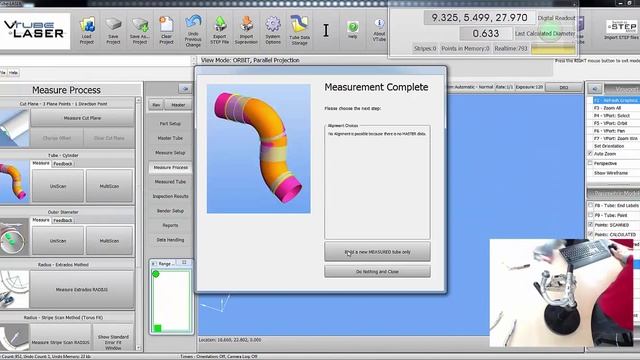The image size is (640, 360).
Task: Open Reports navigation item
Action: pos(170,225)
